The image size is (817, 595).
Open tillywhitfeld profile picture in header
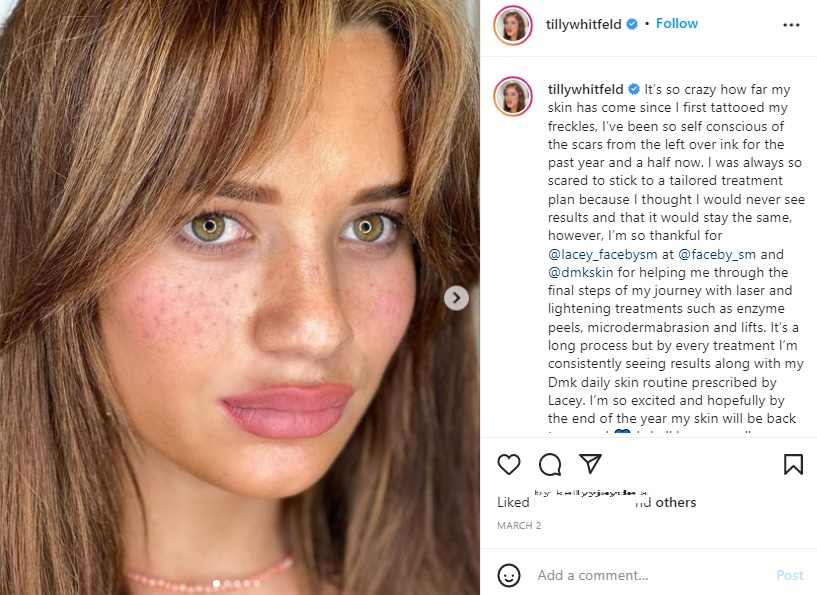(x=513, y=25)
